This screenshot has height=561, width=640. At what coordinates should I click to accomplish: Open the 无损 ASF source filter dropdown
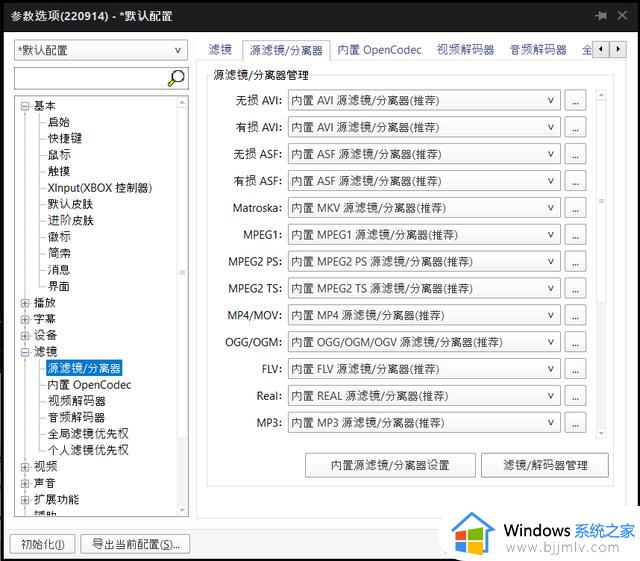coord(424,154)
